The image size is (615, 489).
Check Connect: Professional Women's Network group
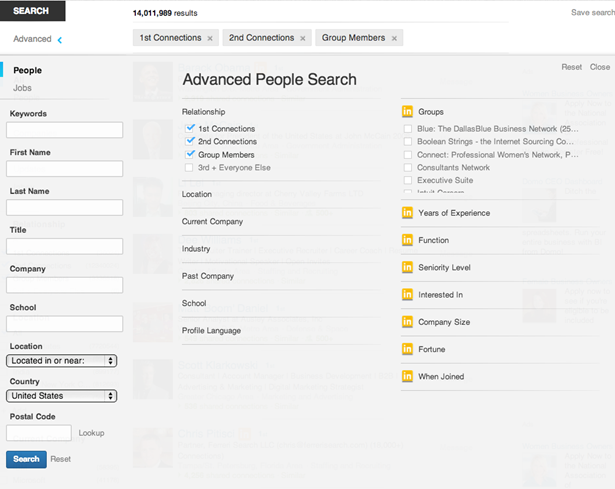[408, 155]
